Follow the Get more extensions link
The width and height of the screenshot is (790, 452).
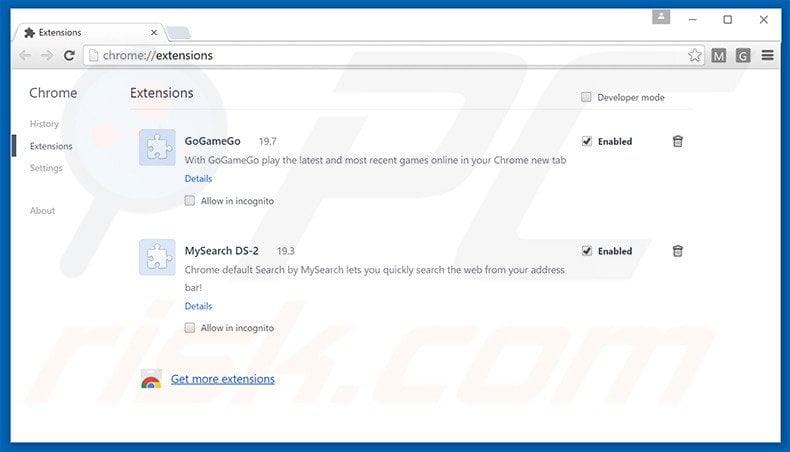point(223,379)
